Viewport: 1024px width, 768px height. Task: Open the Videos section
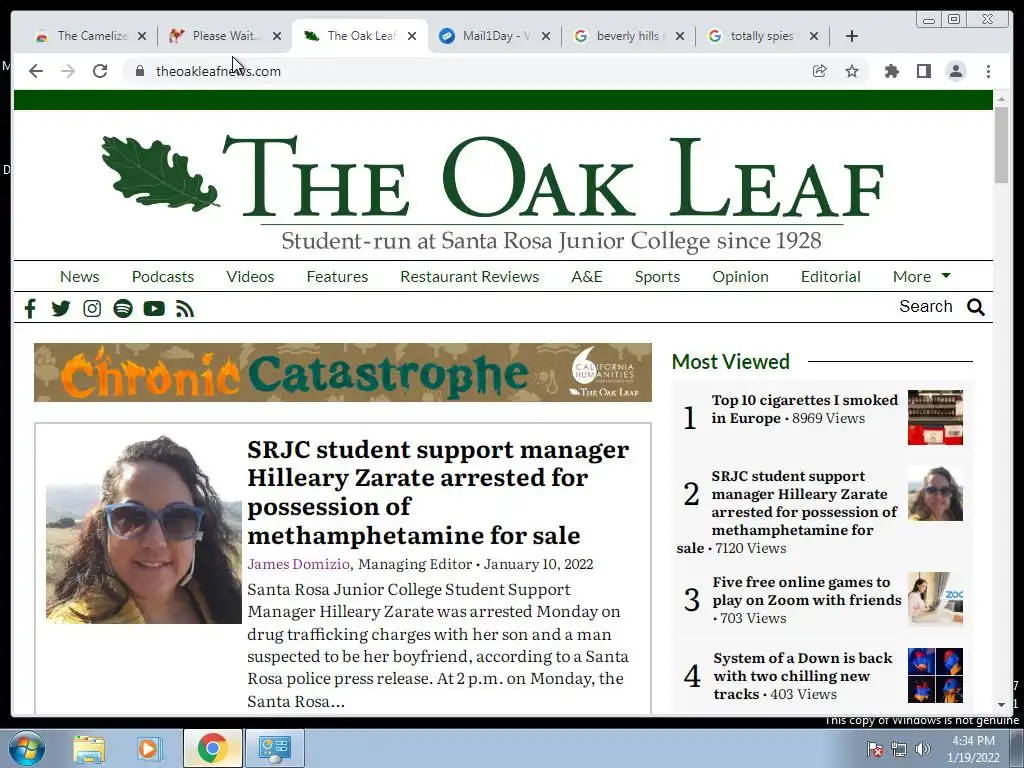click(x=250, y=276)
